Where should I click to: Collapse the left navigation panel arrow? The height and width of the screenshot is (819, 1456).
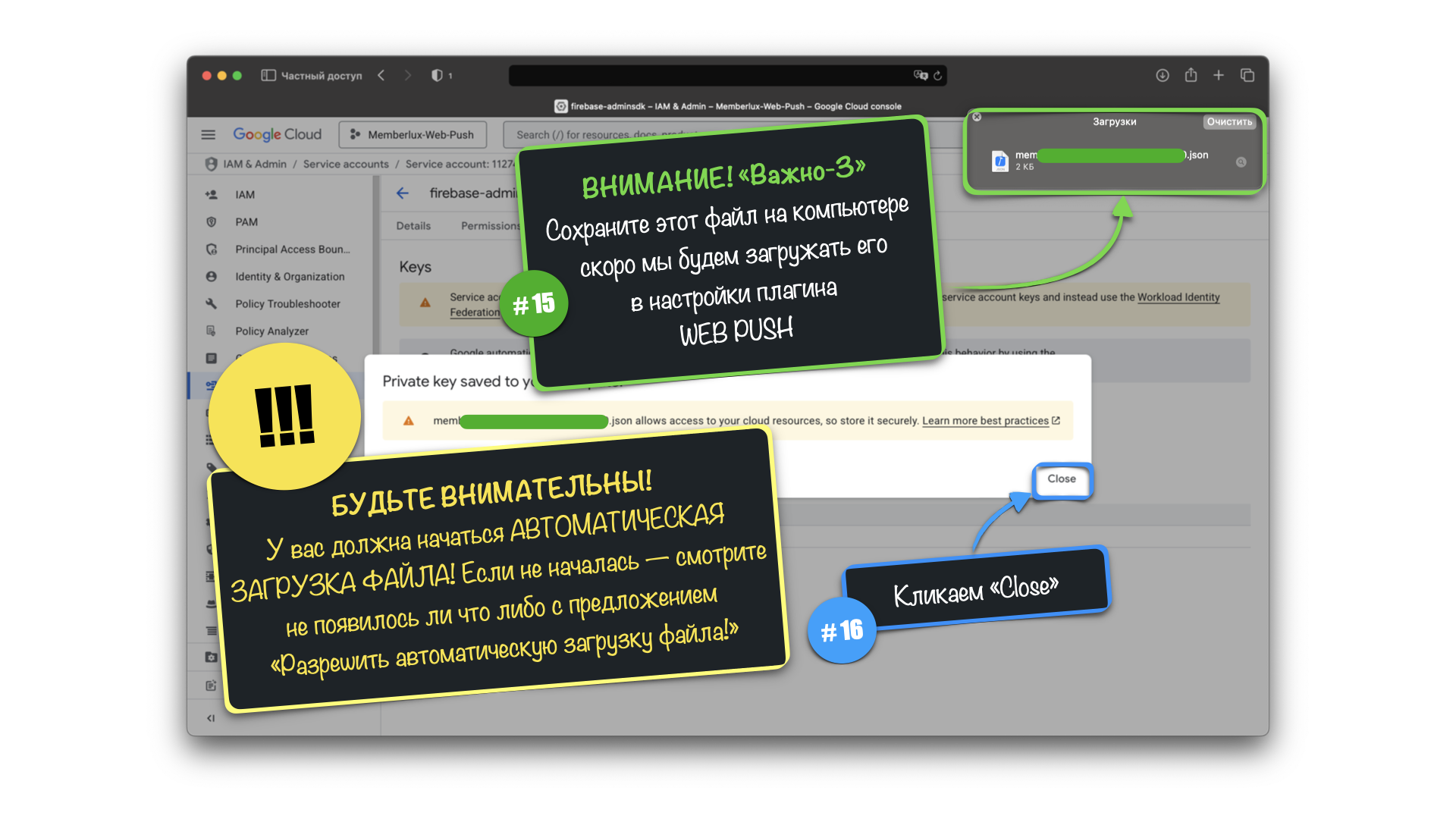211,717
